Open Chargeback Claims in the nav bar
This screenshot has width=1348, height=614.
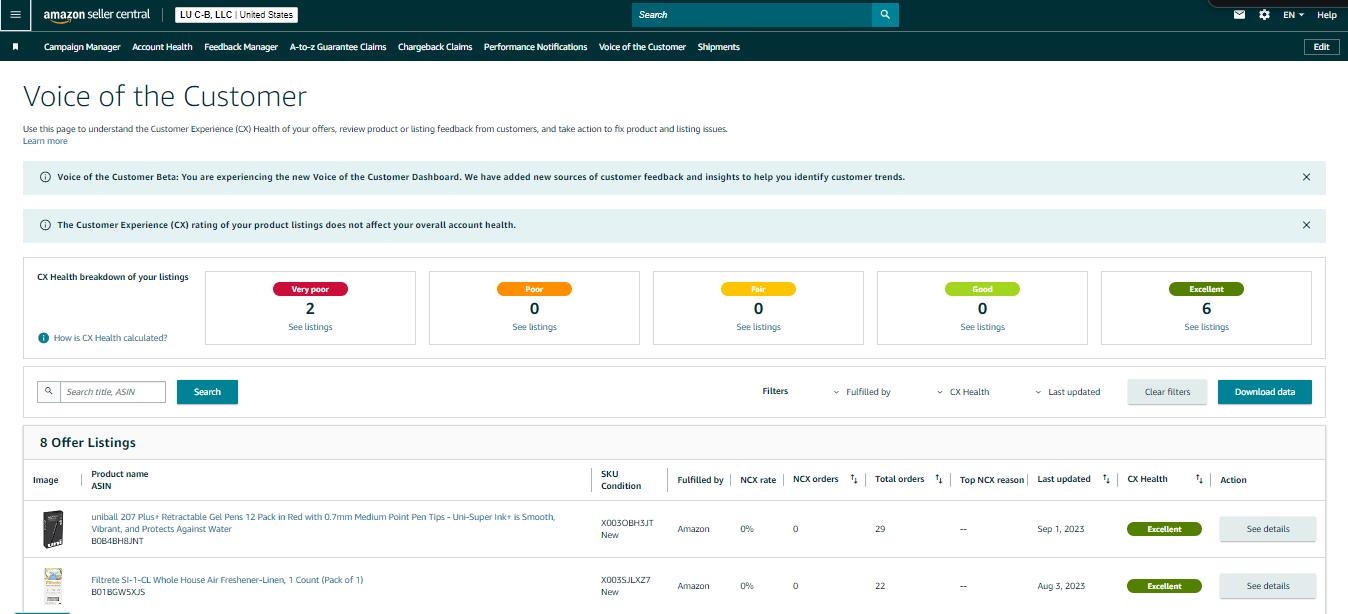(435, 47)
